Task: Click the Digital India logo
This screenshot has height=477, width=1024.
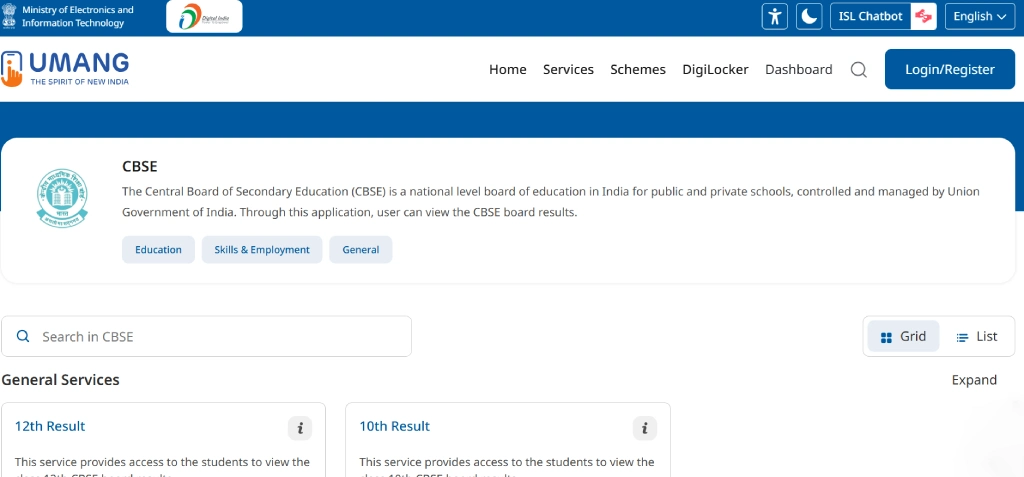Action: tap(204, 16)
